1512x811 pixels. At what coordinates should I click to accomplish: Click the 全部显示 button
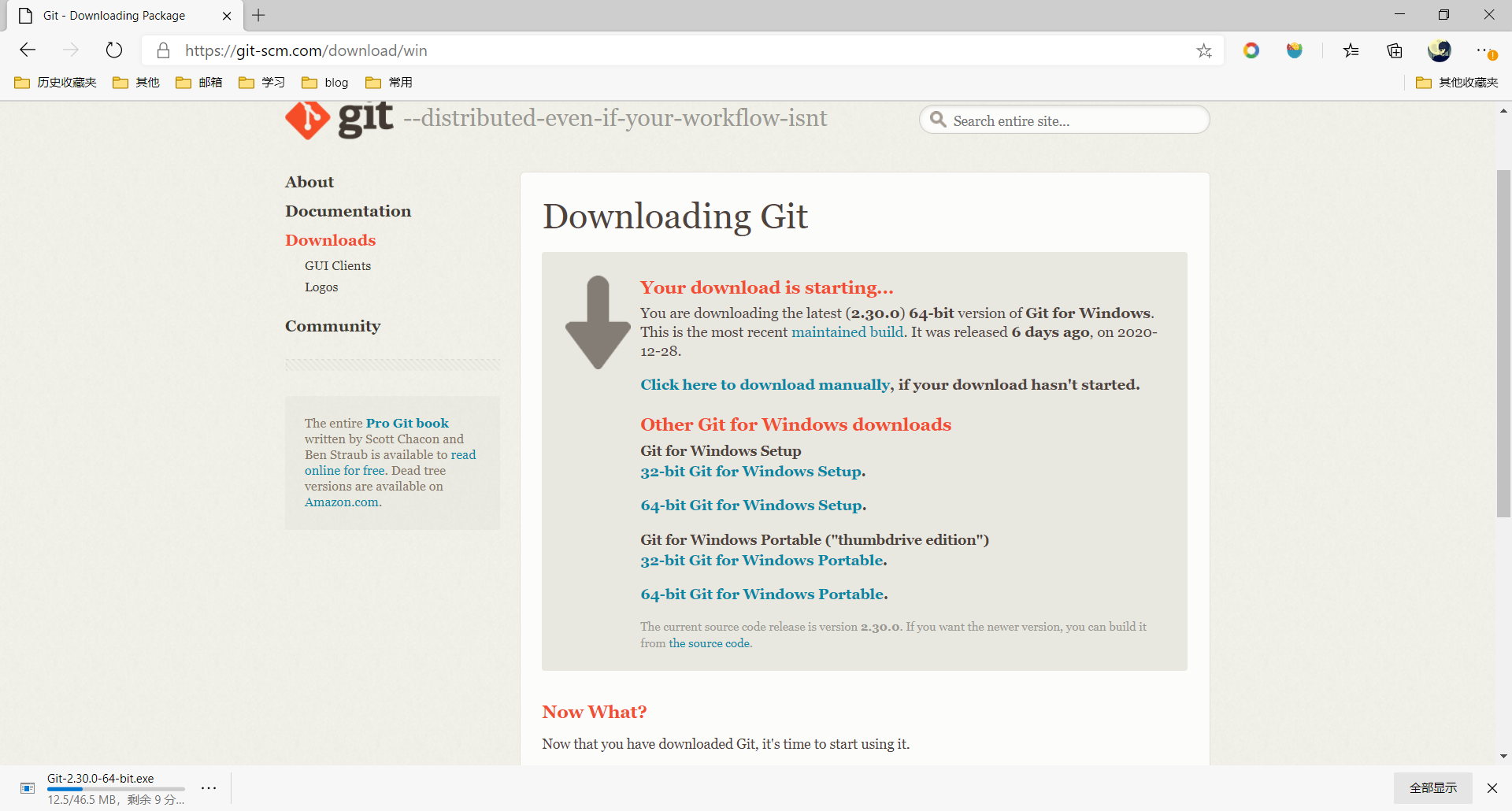(1432, 788)
